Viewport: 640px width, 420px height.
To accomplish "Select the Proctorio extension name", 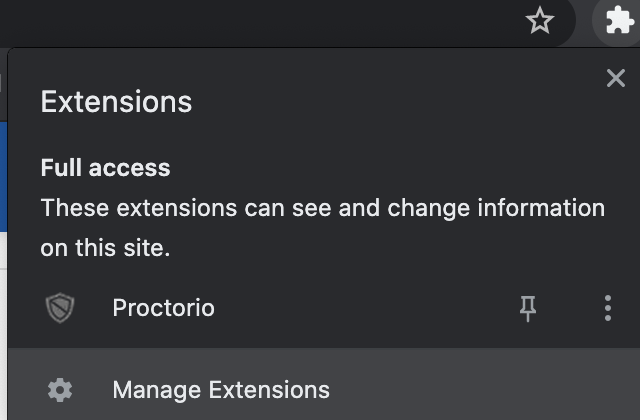I will [x=163, y=308].
